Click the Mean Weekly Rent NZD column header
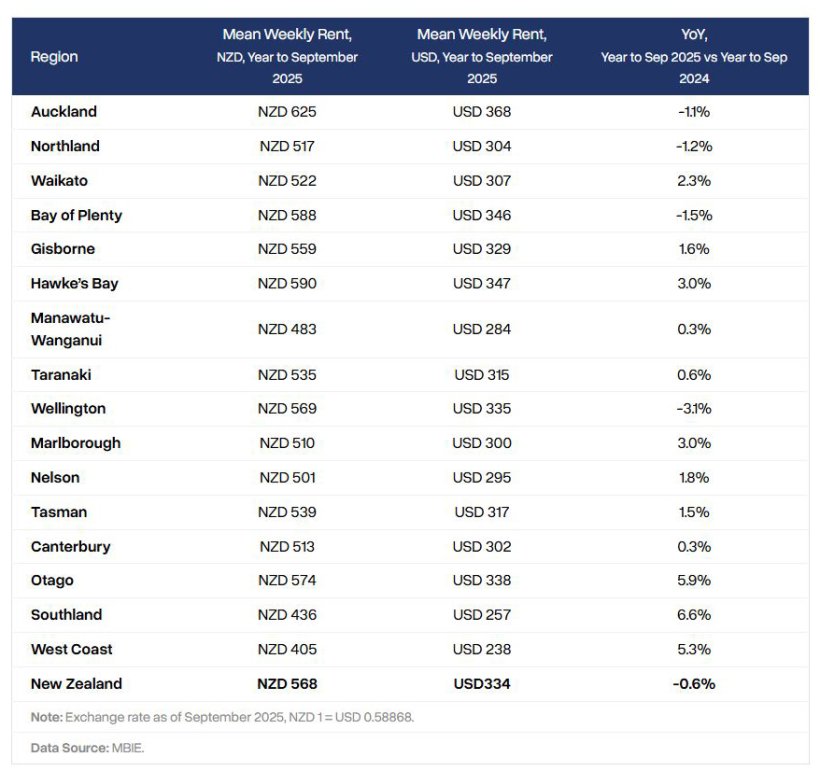 click(x=287, y=56)
